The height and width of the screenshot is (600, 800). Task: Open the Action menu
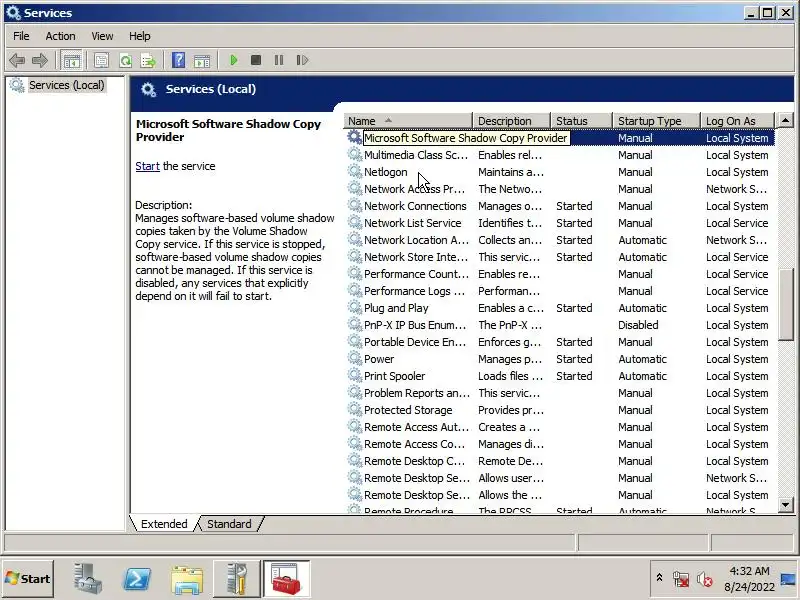pos(60,36)
